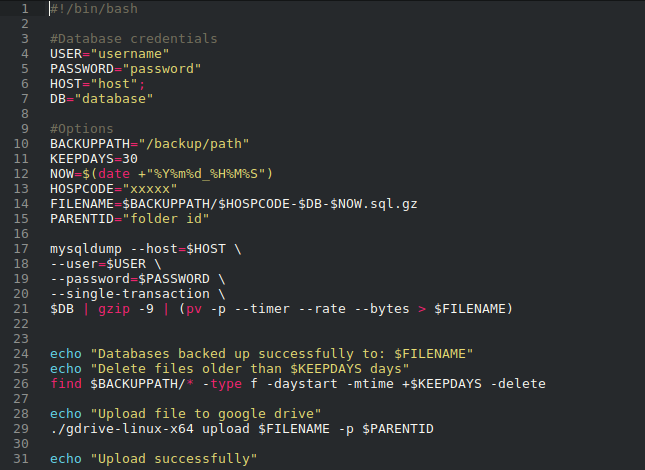Click the "database" string value
This screenshot has height=470, width=645.
pyautogui.click(x=114, y=99)
